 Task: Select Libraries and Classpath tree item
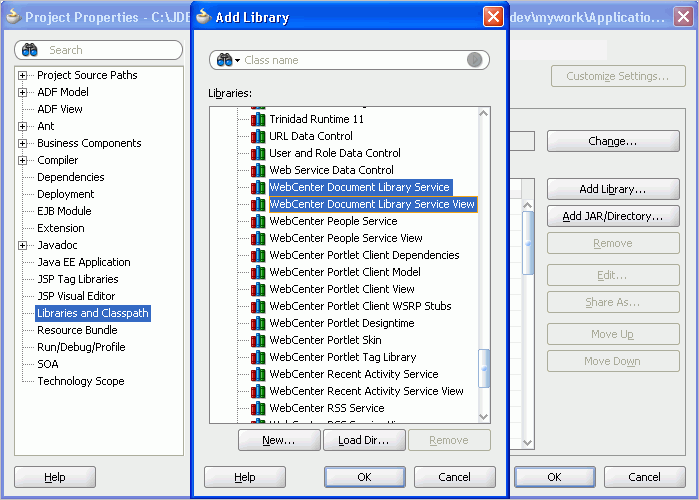coord(93,313)
